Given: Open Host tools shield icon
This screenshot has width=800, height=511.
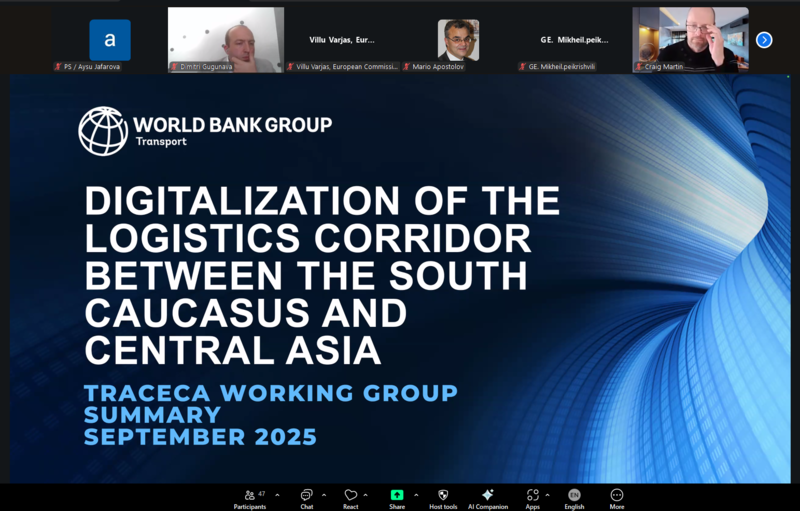Looking at the screenshot, I should tap(443, 495).
